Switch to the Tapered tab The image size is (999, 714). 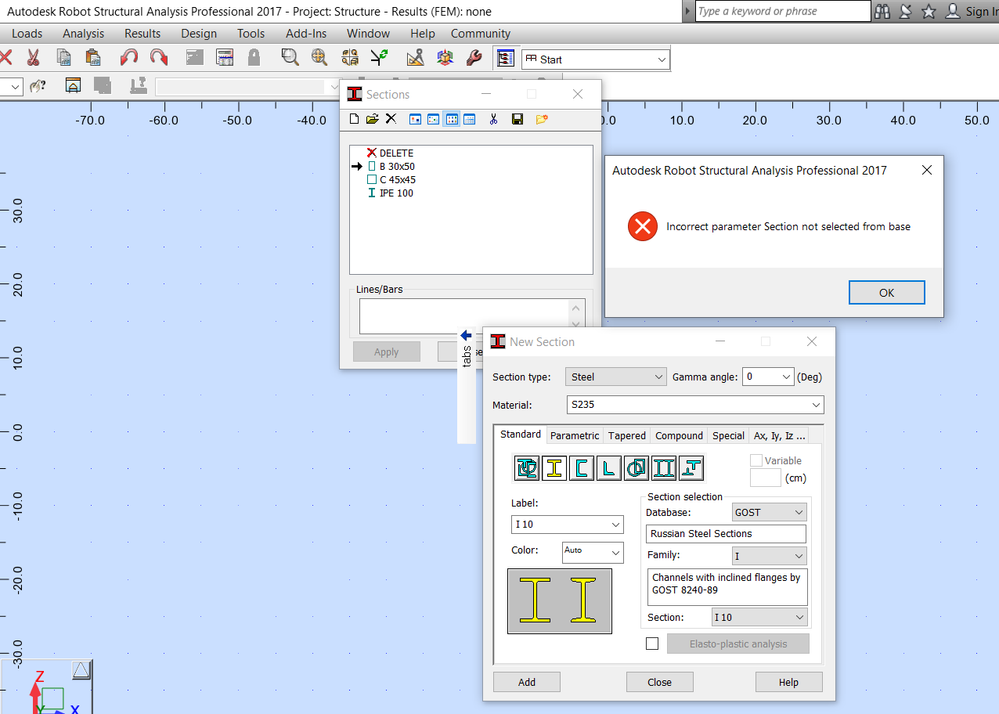pyautogui.click(x=626, y=436)
